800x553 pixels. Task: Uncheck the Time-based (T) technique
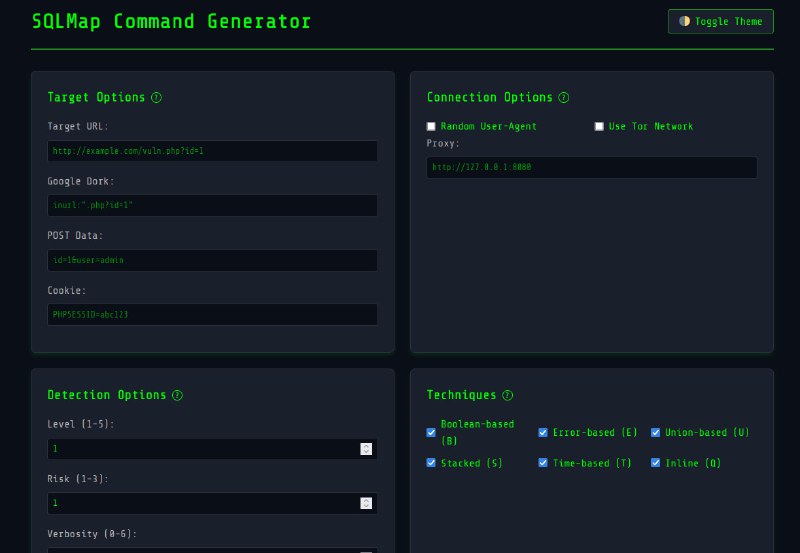(x=543, y=463)
